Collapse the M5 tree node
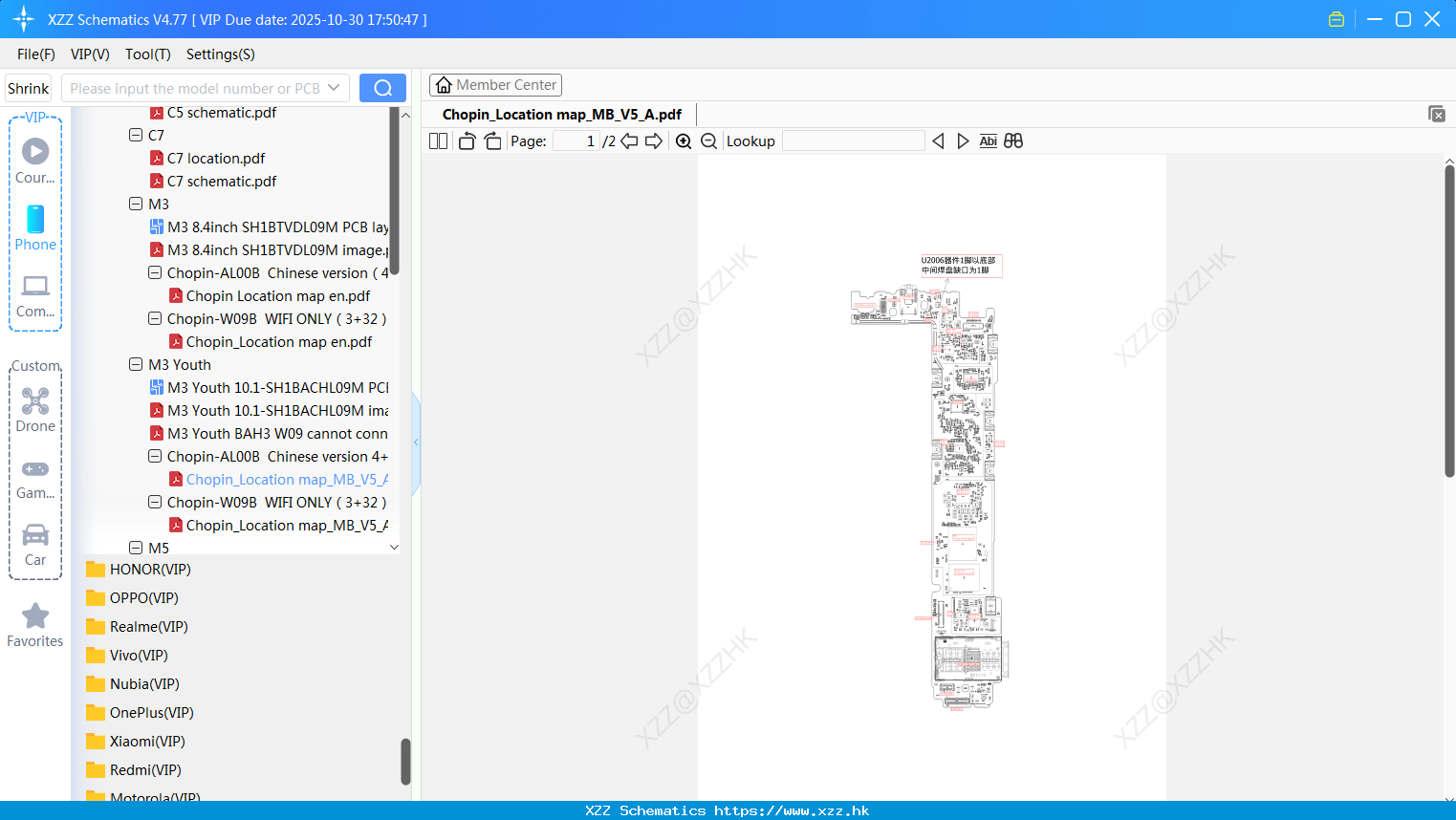The height and width of the screenshot is (820, 1456). 136,548
